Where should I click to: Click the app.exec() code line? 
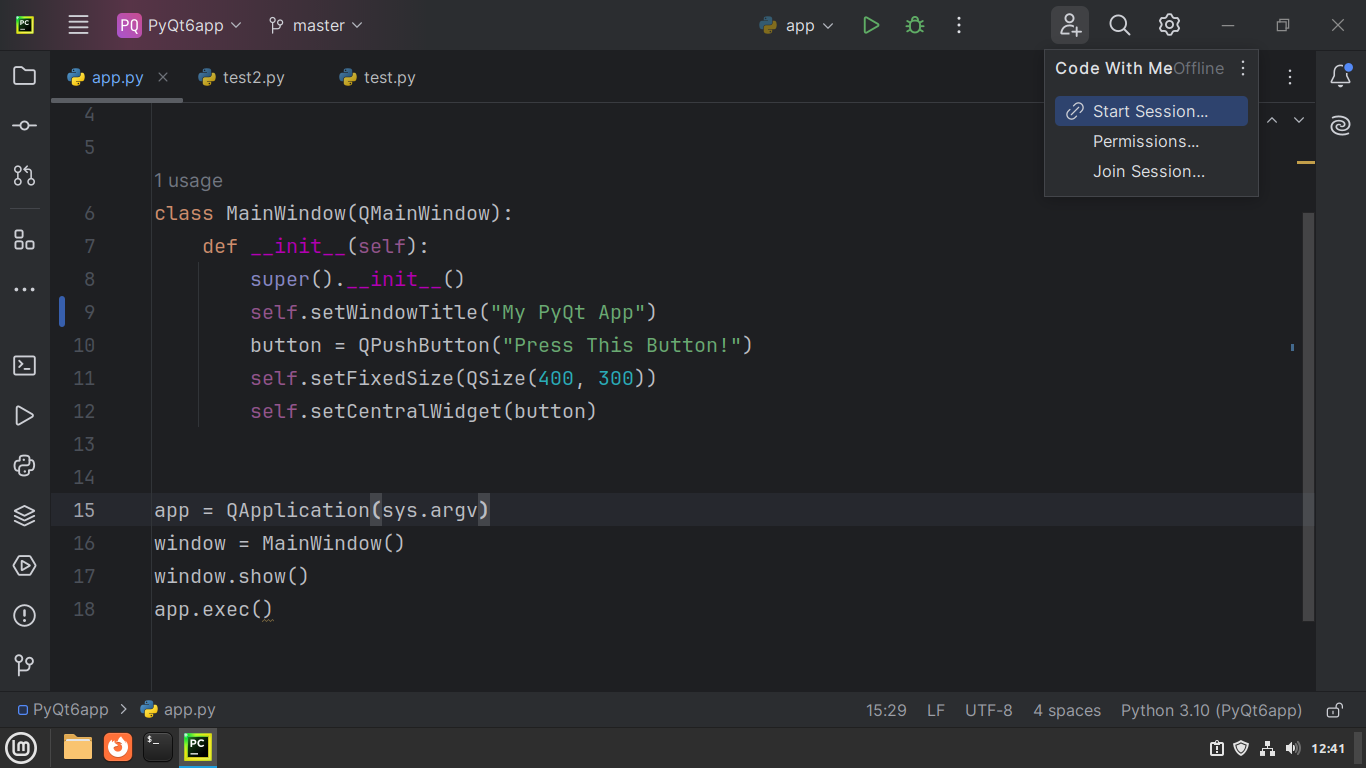213,609
